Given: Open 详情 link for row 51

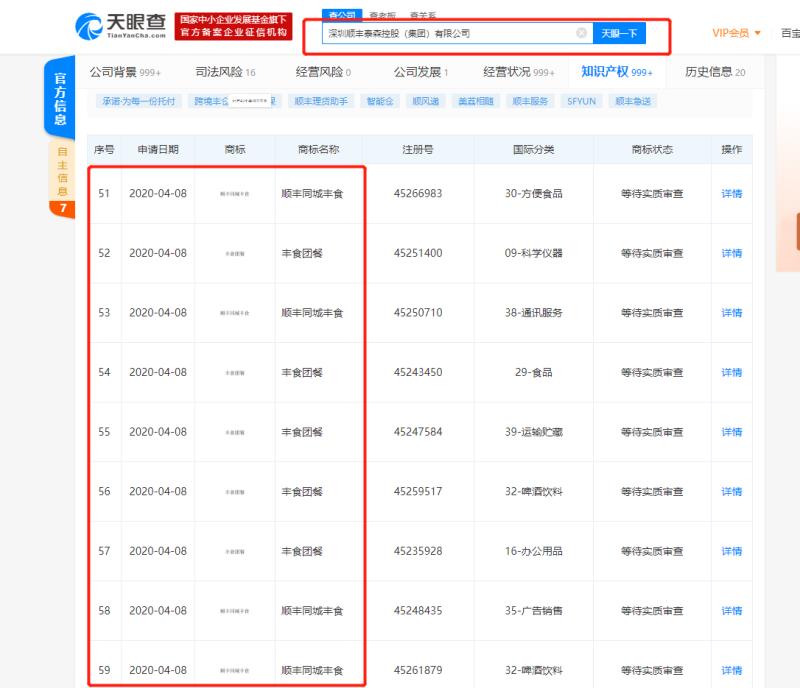Looking at the screenshot, I should click(x=731, y=193).
